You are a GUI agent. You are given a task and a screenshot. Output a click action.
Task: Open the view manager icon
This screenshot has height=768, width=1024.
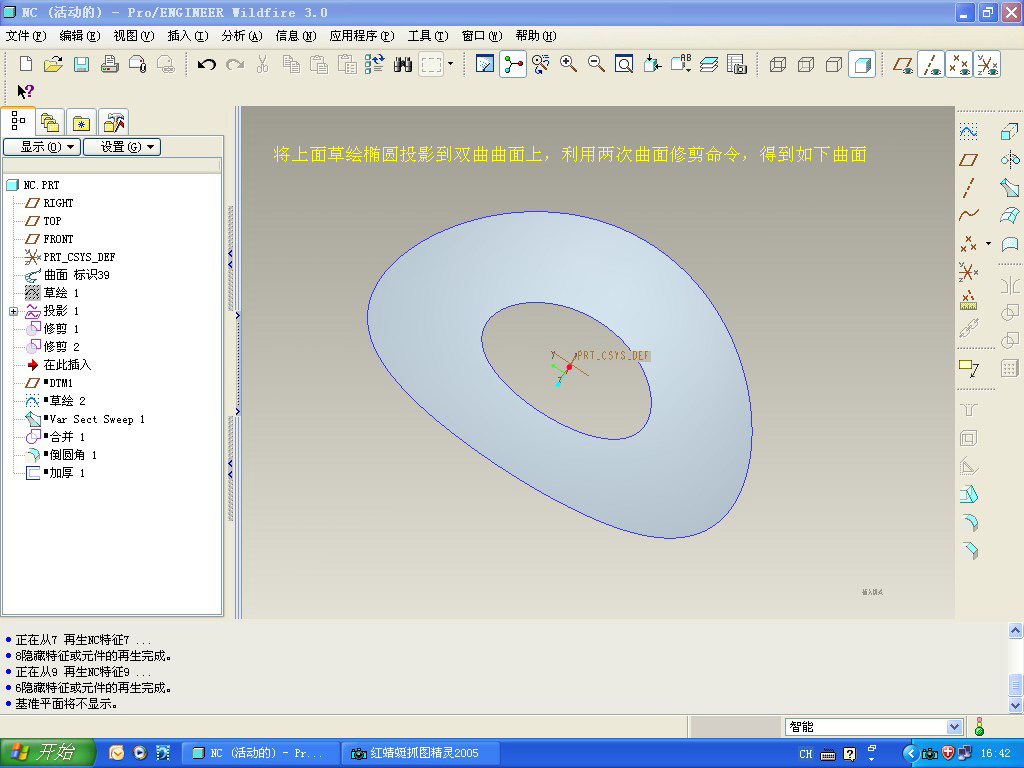737,64
